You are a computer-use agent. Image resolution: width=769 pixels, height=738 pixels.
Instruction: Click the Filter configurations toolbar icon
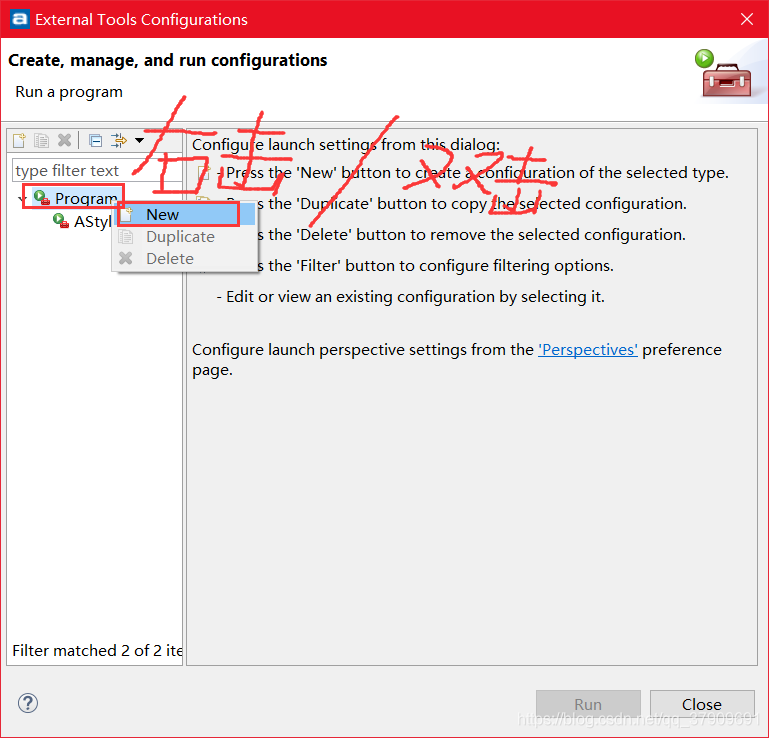coord(119,141)
